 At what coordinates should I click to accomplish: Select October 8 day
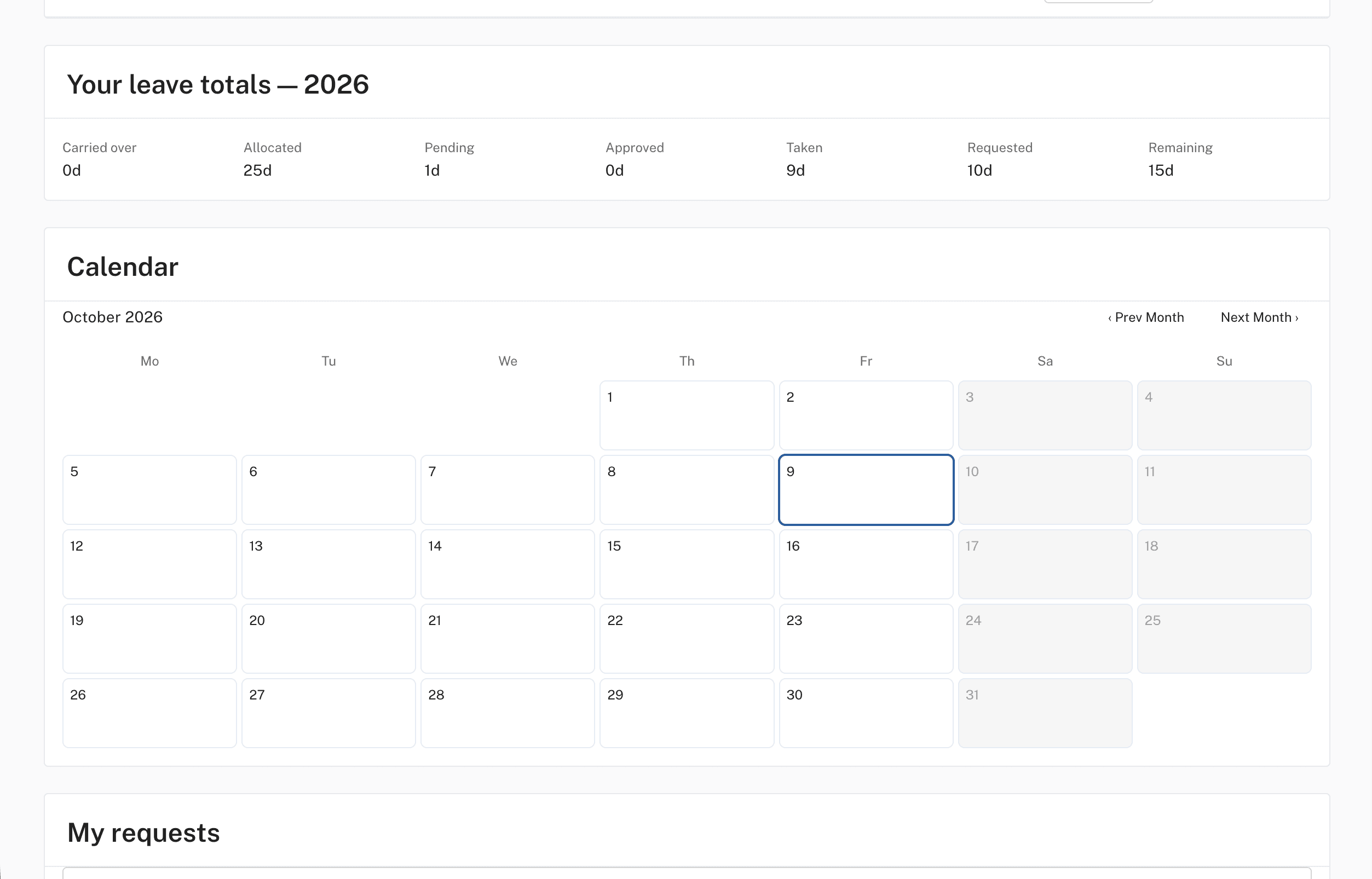(687, 490)
